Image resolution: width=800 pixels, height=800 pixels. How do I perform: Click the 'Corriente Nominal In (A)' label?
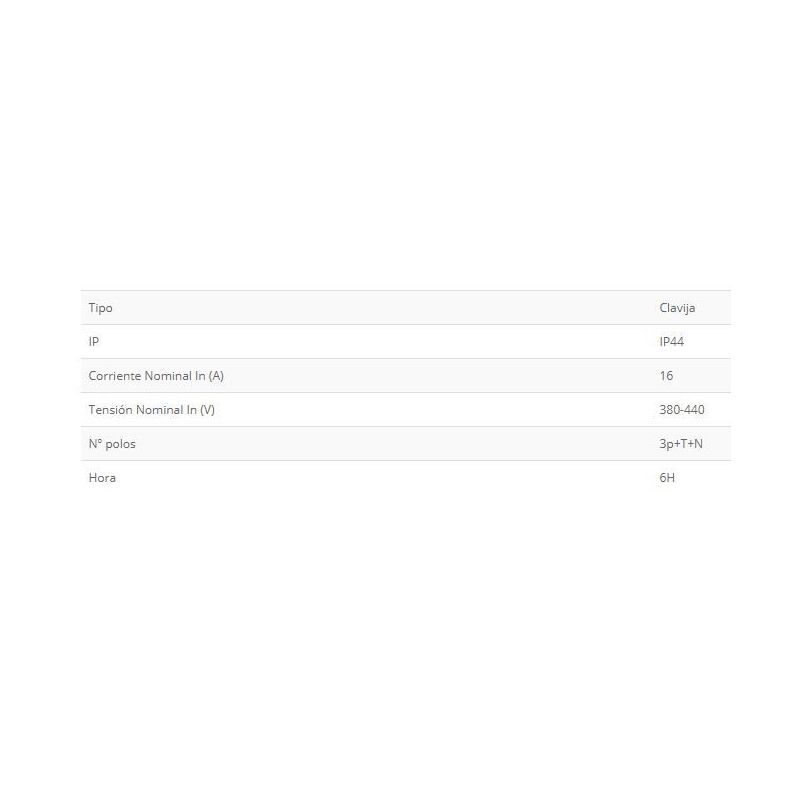[x=156, y=376]
